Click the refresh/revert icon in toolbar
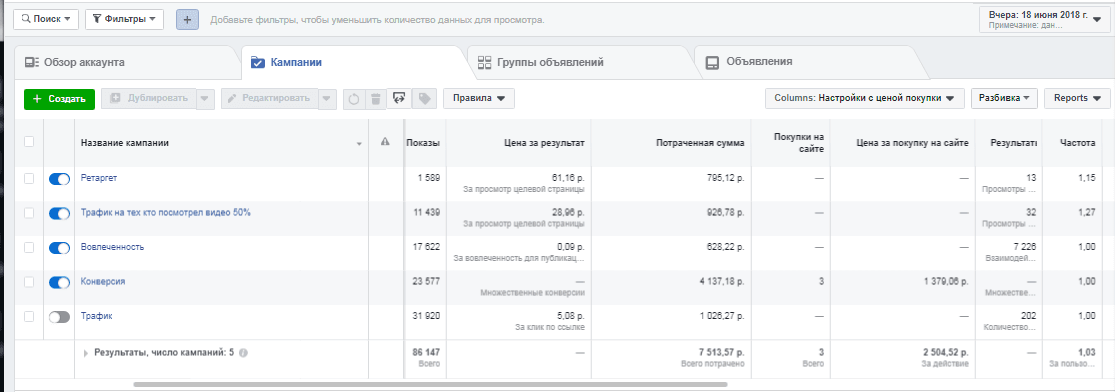1115x392 pixels. coord(352,99)
